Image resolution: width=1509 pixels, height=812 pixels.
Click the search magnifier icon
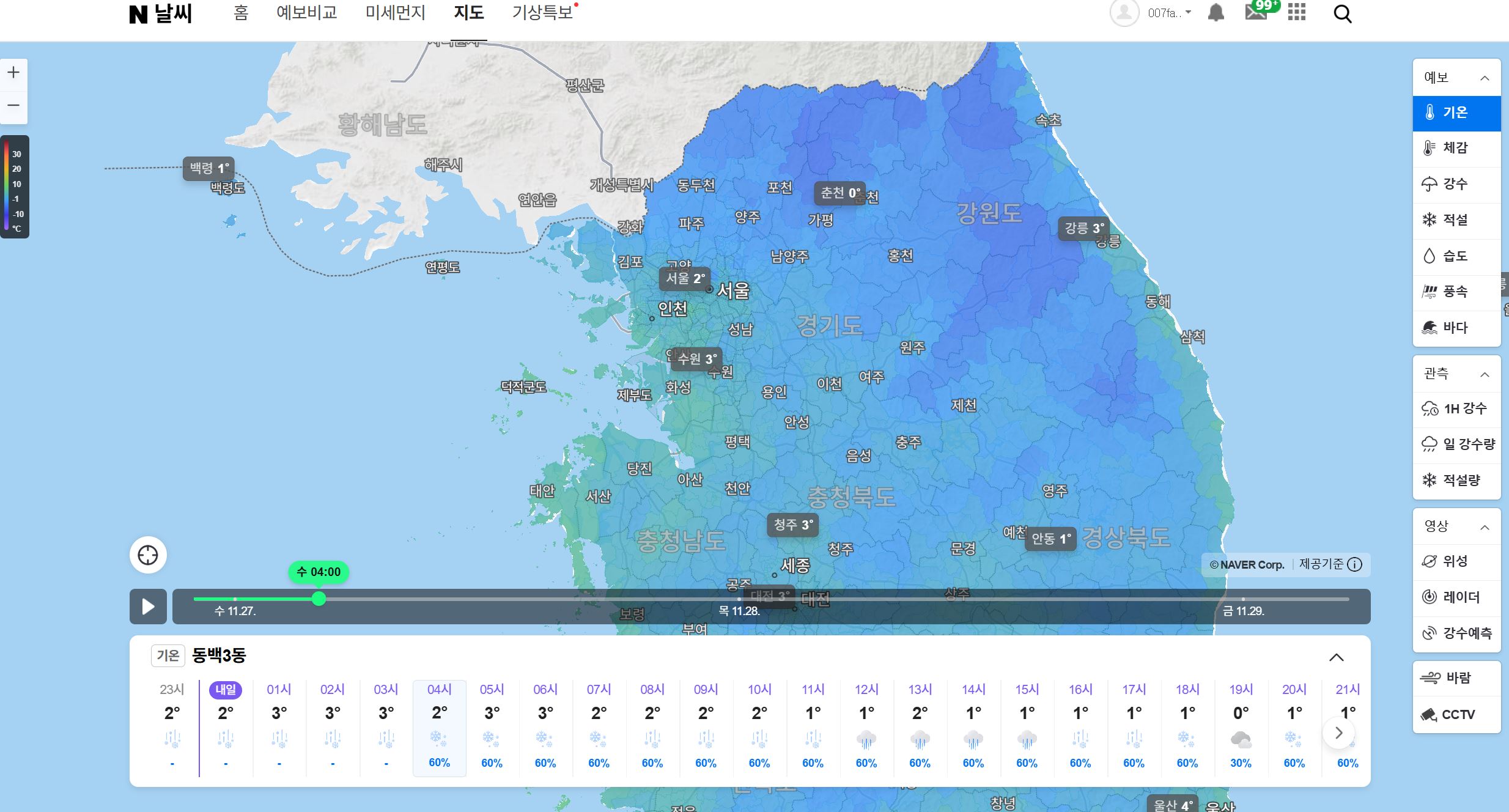1342,14
